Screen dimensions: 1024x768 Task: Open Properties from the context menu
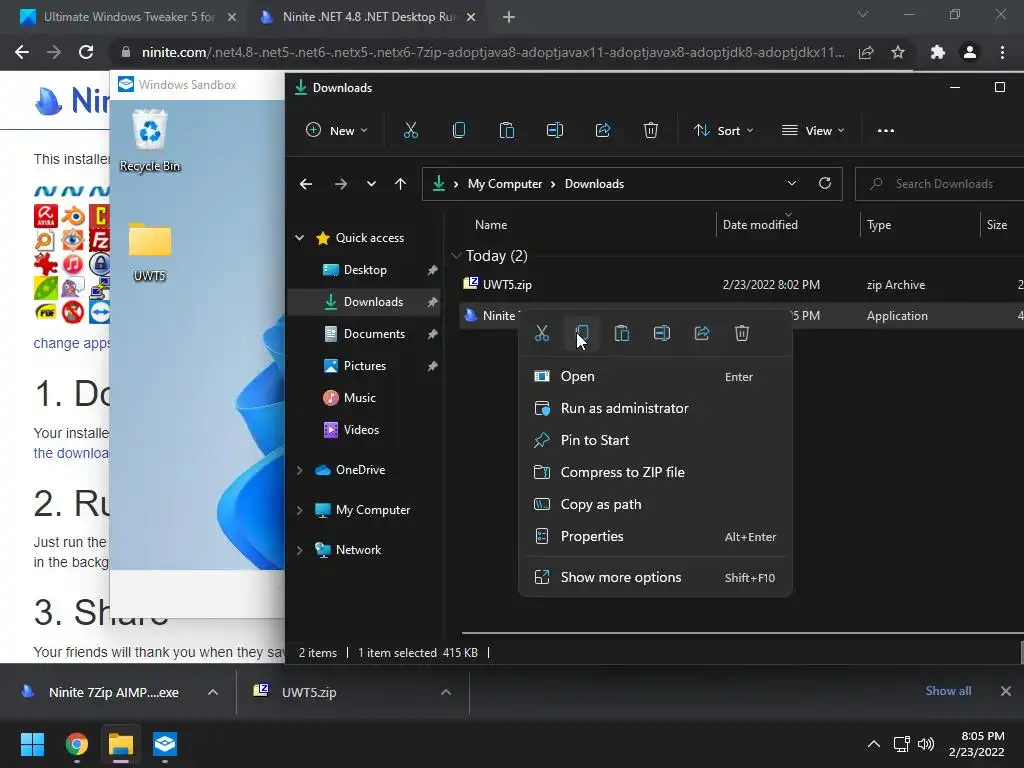(655, 536)
